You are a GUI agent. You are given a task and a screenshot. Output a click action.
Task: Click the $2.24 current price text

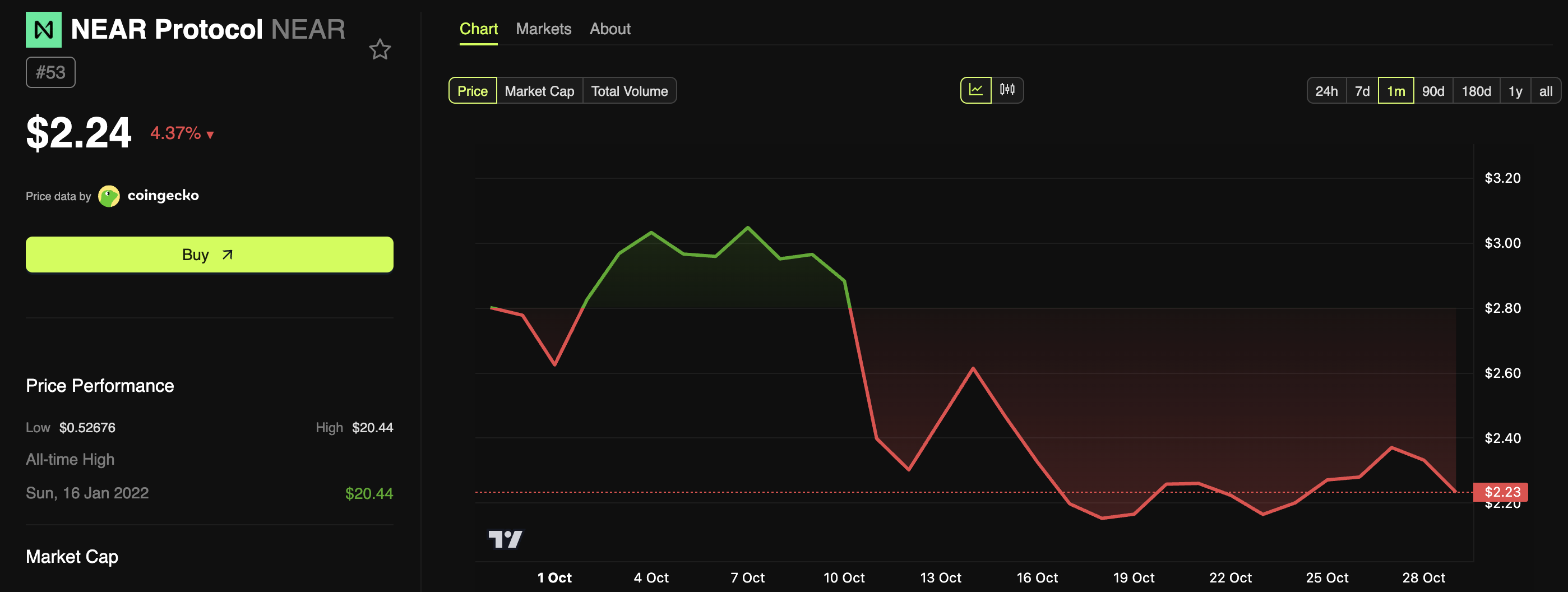pos(78,133)
